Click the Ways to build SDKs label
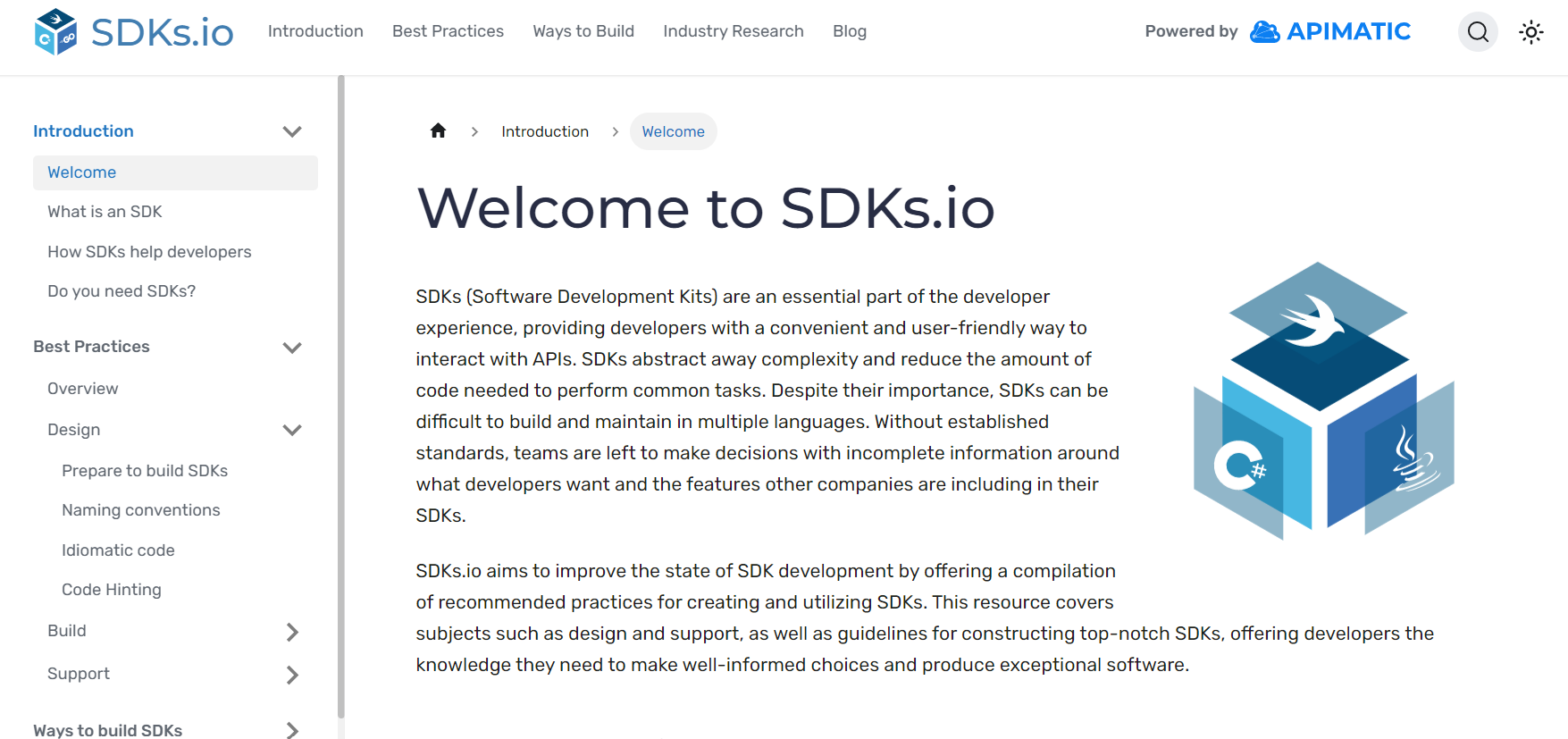This screenshot has height=739, width=1568. tap(107, 730)
